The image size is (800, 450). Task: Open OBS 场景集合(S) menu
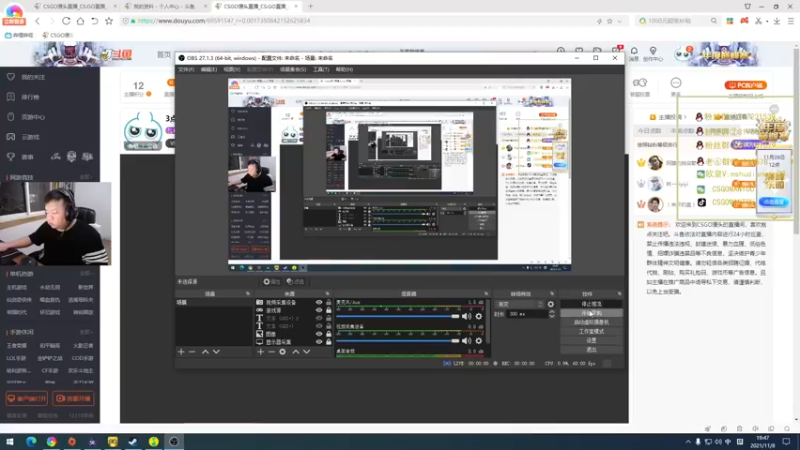tap(293, 69)
